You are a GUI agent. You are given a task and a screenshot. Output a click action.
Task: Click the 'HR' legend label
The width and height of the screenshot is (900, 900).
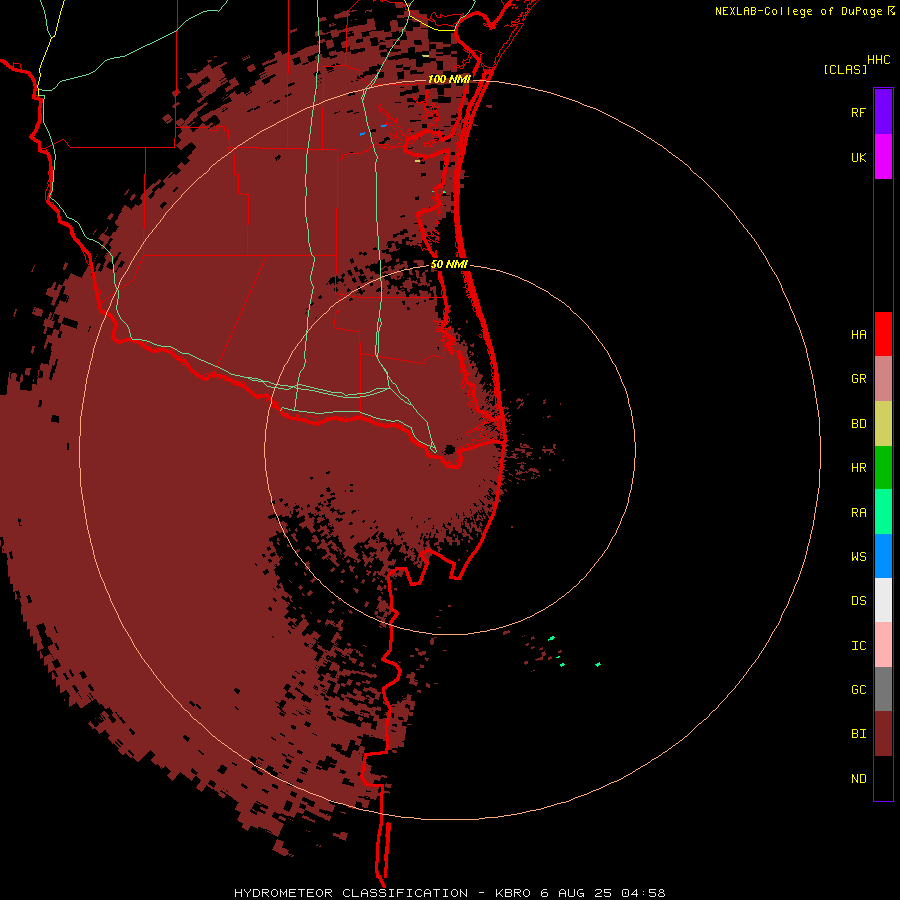858,468
